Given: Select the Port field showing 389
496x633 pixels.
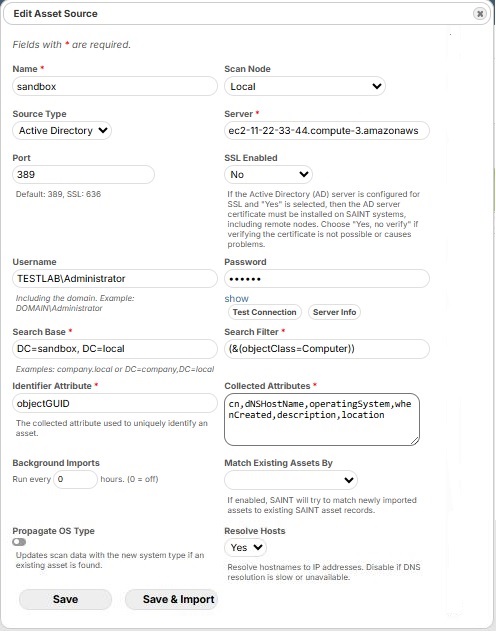Looking at the screenshot, I should pyautogui.click(x=84, y=174).
